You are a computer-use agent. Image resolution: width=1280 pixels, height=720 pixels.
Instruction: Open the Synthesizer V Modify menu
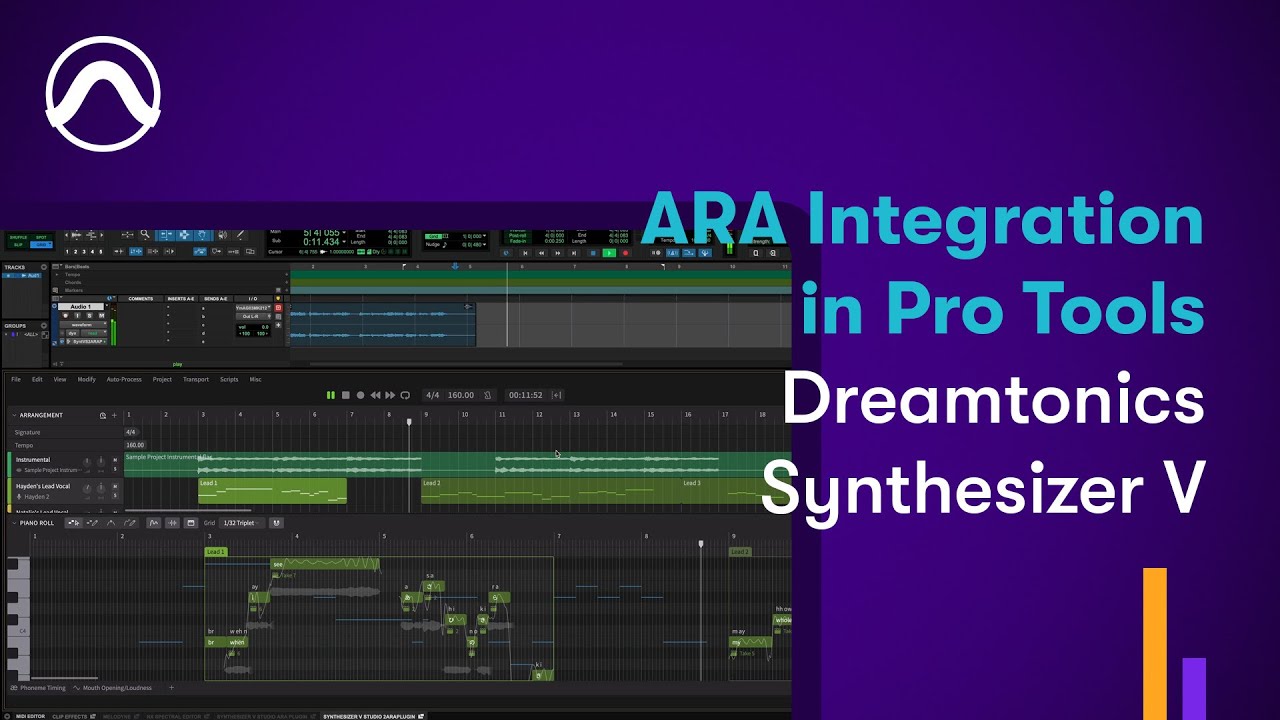[x=87, y=380]
